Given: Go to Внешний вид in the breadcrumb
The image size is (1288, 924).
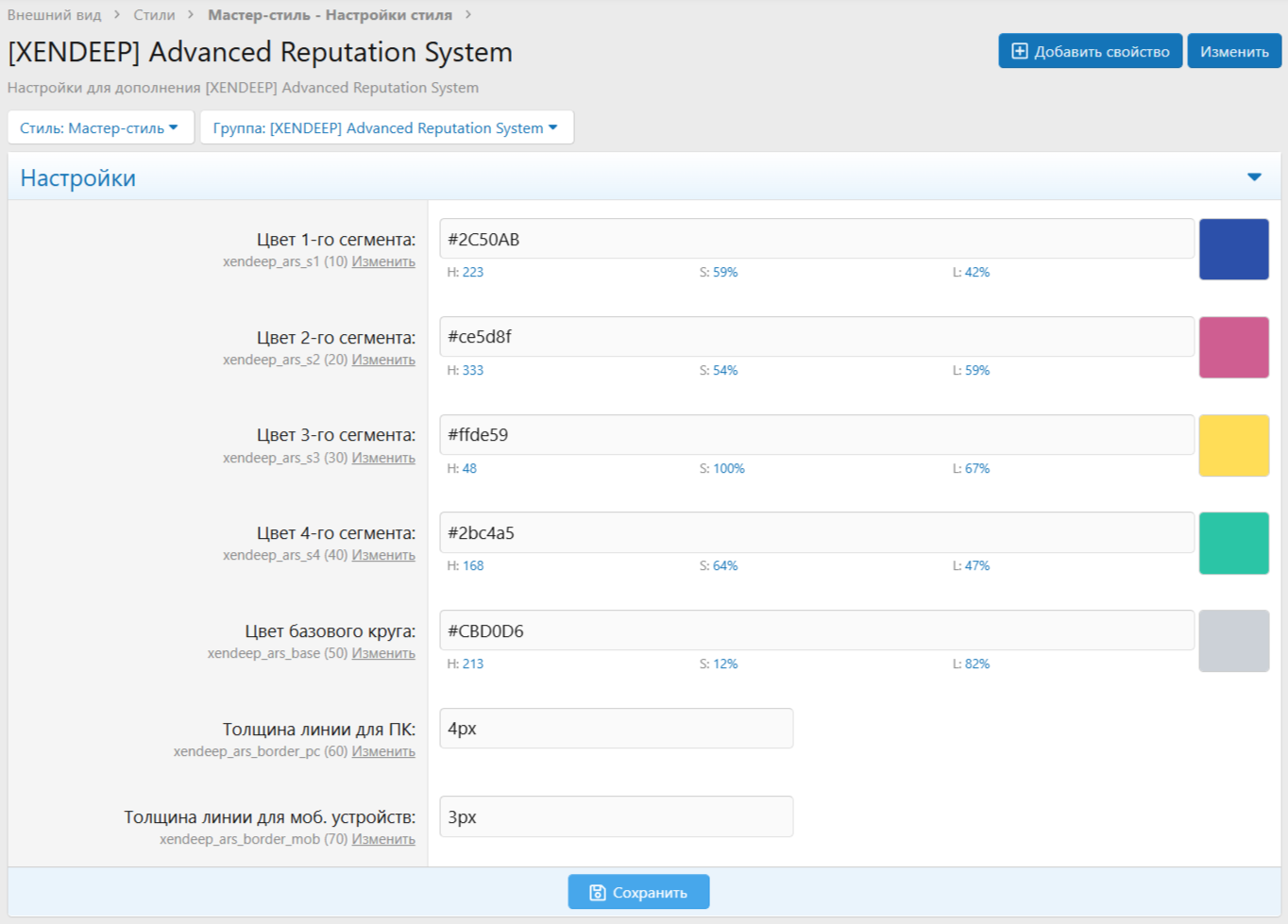Looking at the screenshot, I should coord(54,15).
